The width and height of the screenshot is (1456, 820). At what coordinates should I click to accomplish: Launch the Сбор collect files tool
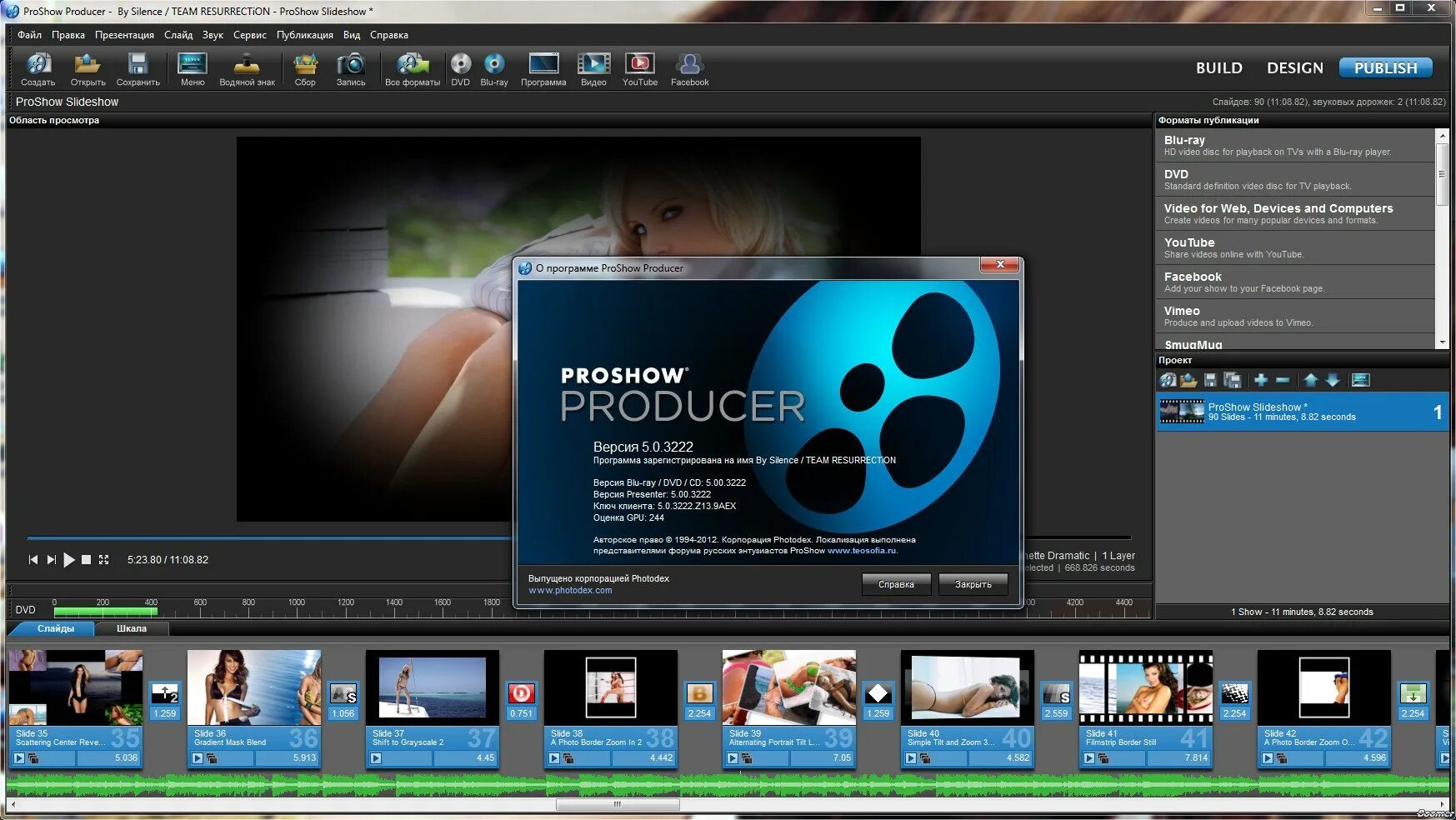click(x=305, y=68)
